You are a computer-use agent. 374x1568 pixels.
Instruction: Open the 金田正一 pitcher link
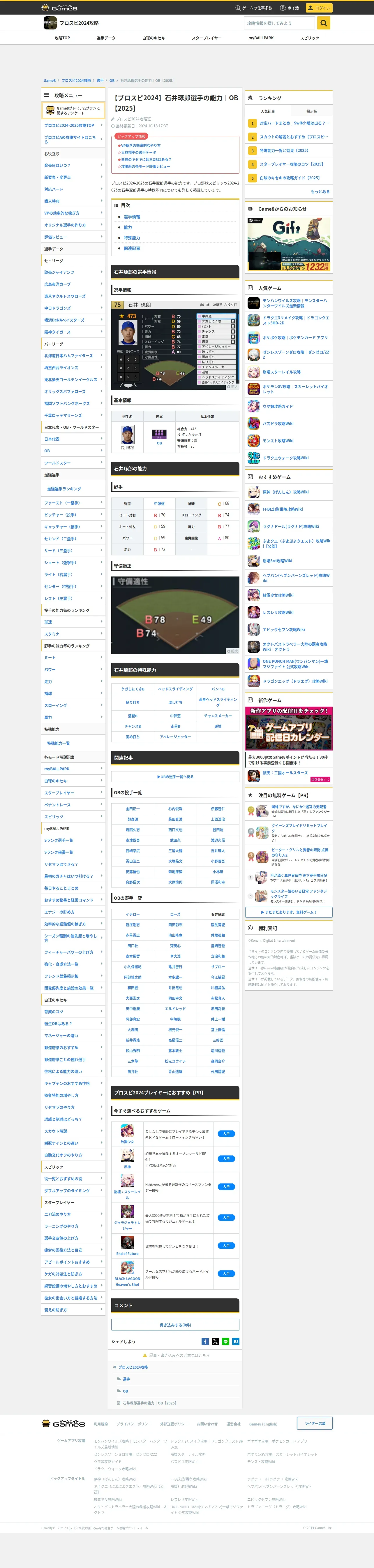[x=133, y=809]
